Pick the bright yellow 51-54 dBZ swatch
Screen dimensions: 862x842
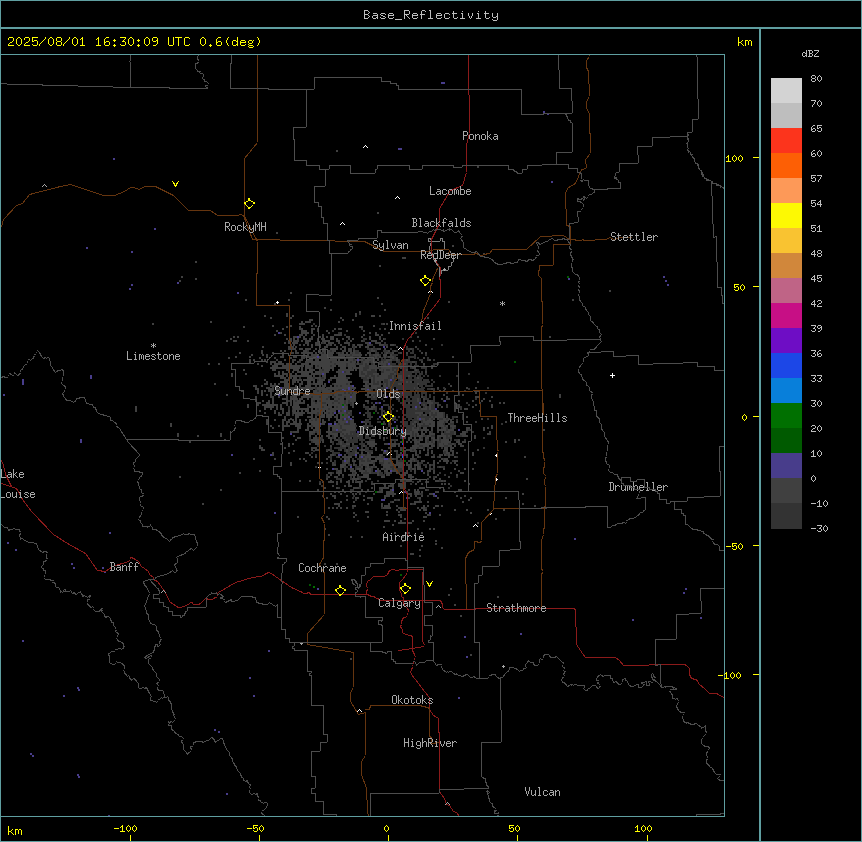[786, 215]
